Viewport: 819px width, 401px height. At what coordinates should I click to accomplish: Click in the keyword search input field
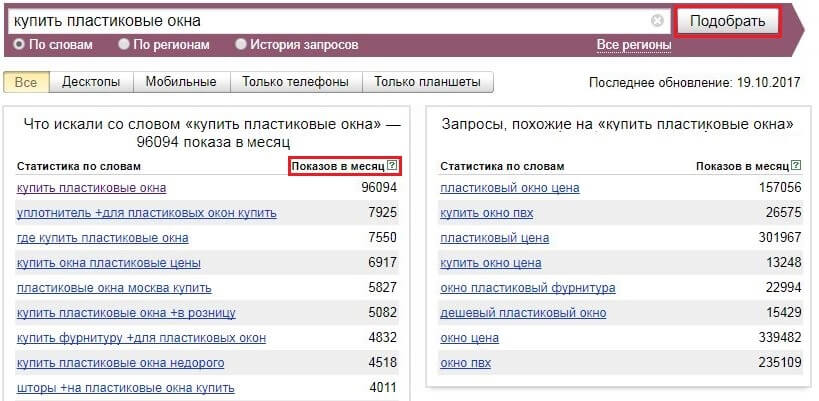click(x=330, y=20)
